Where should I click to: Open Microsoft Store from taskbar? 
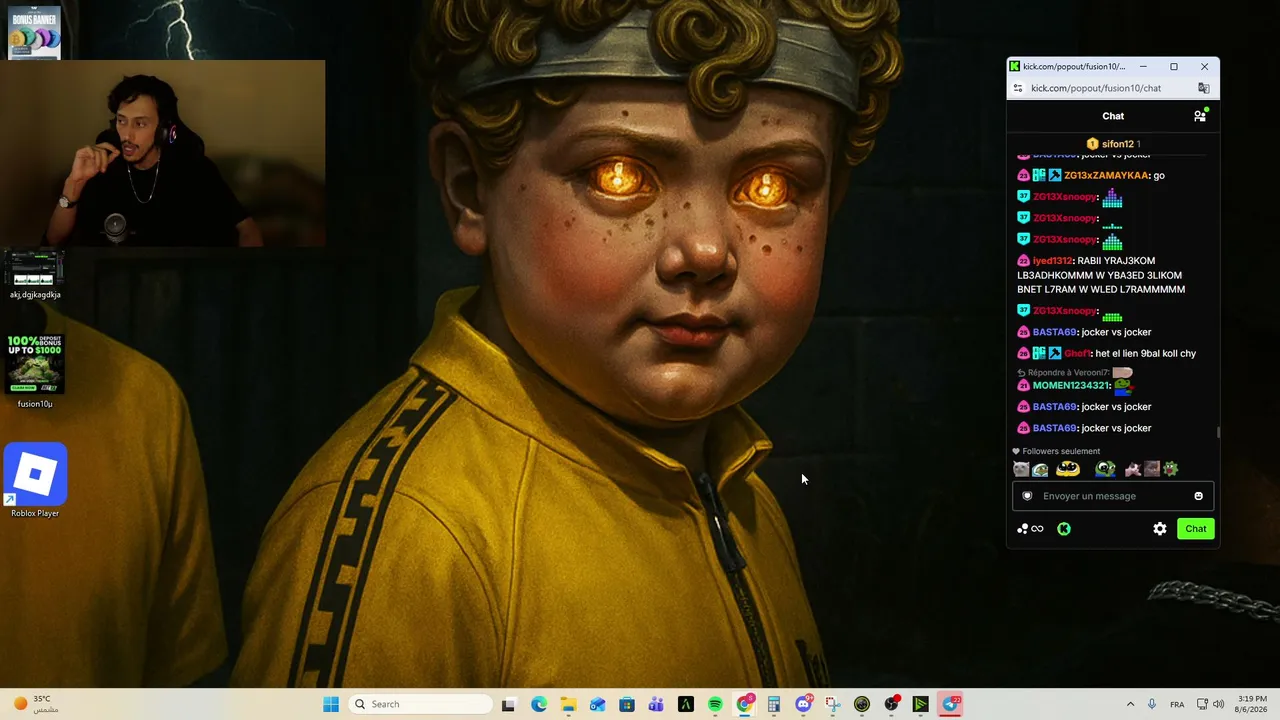pos(627,704)
